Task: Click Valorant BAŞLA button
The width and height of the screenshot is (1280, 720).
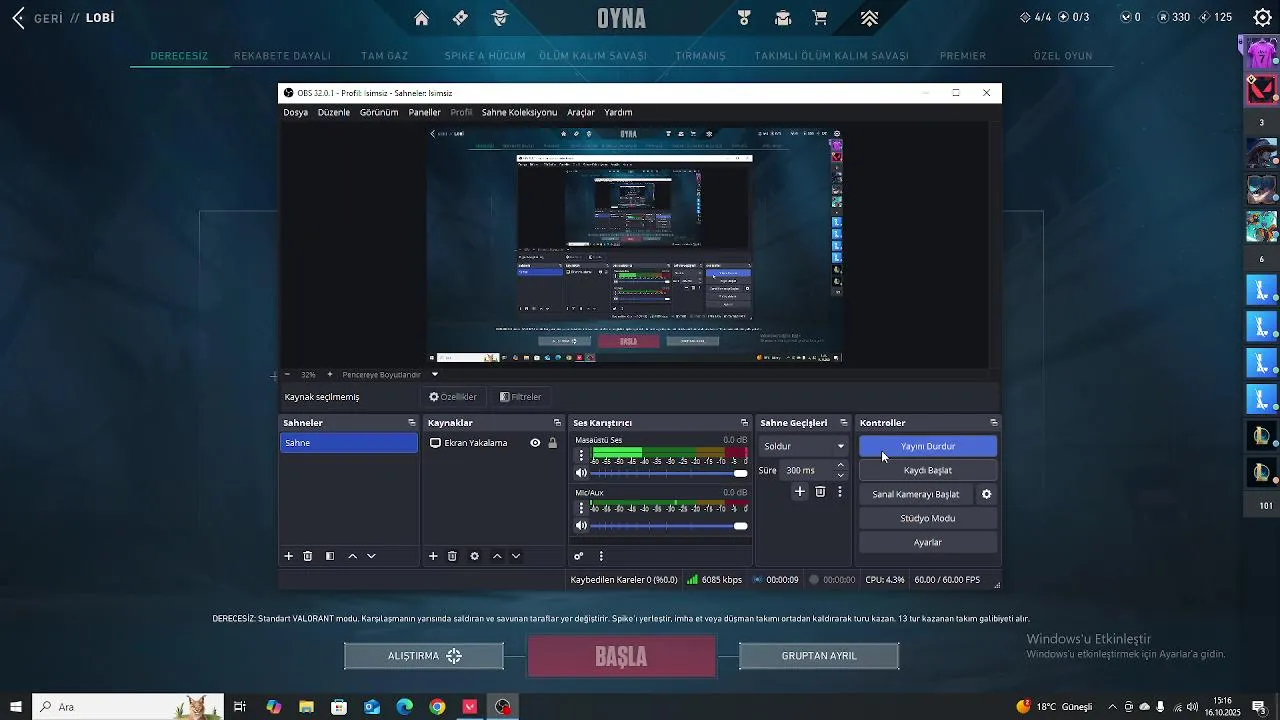Action: click(622, 657)
